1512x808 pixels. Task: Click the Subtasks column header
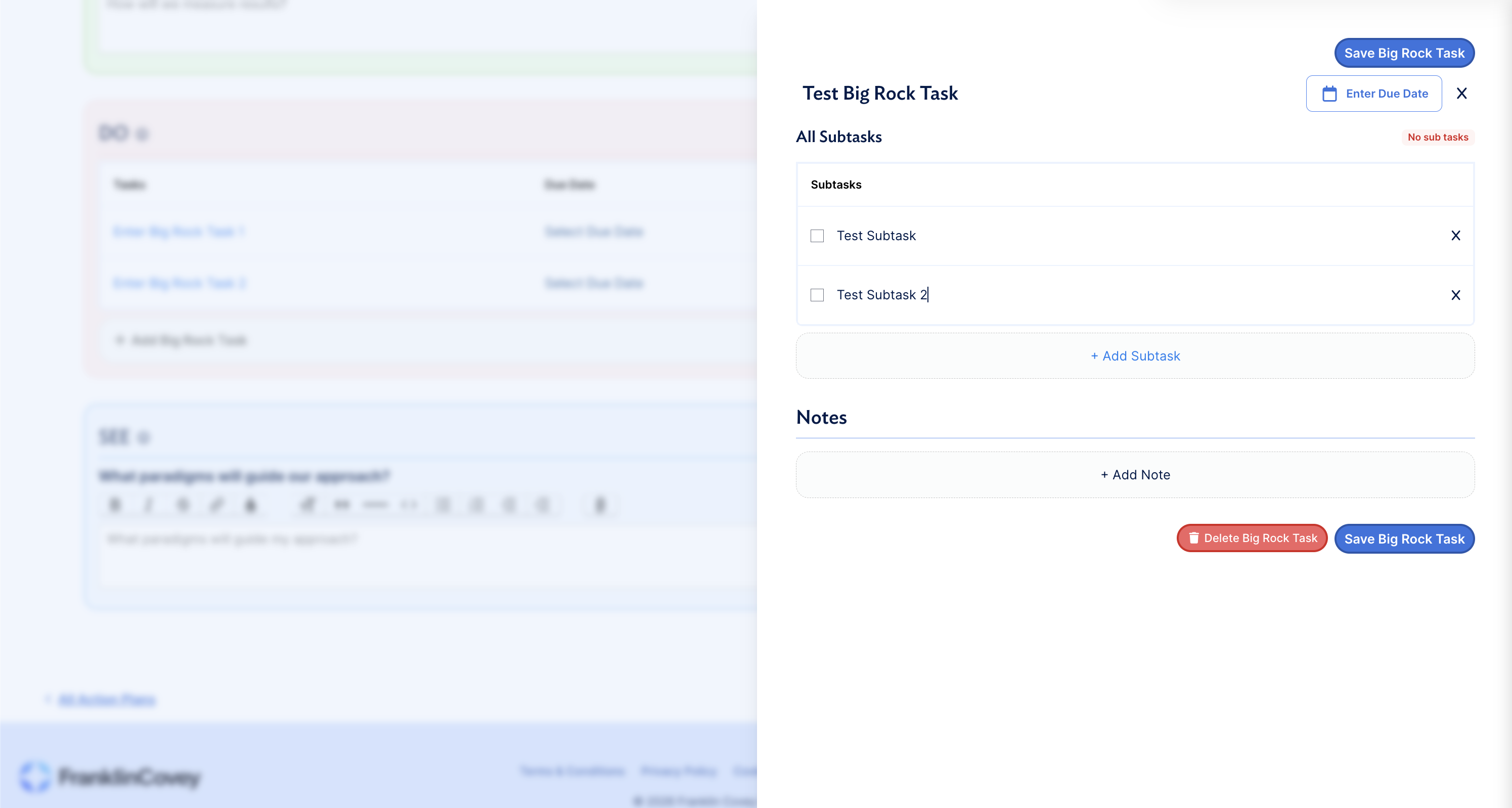point(836,185)
